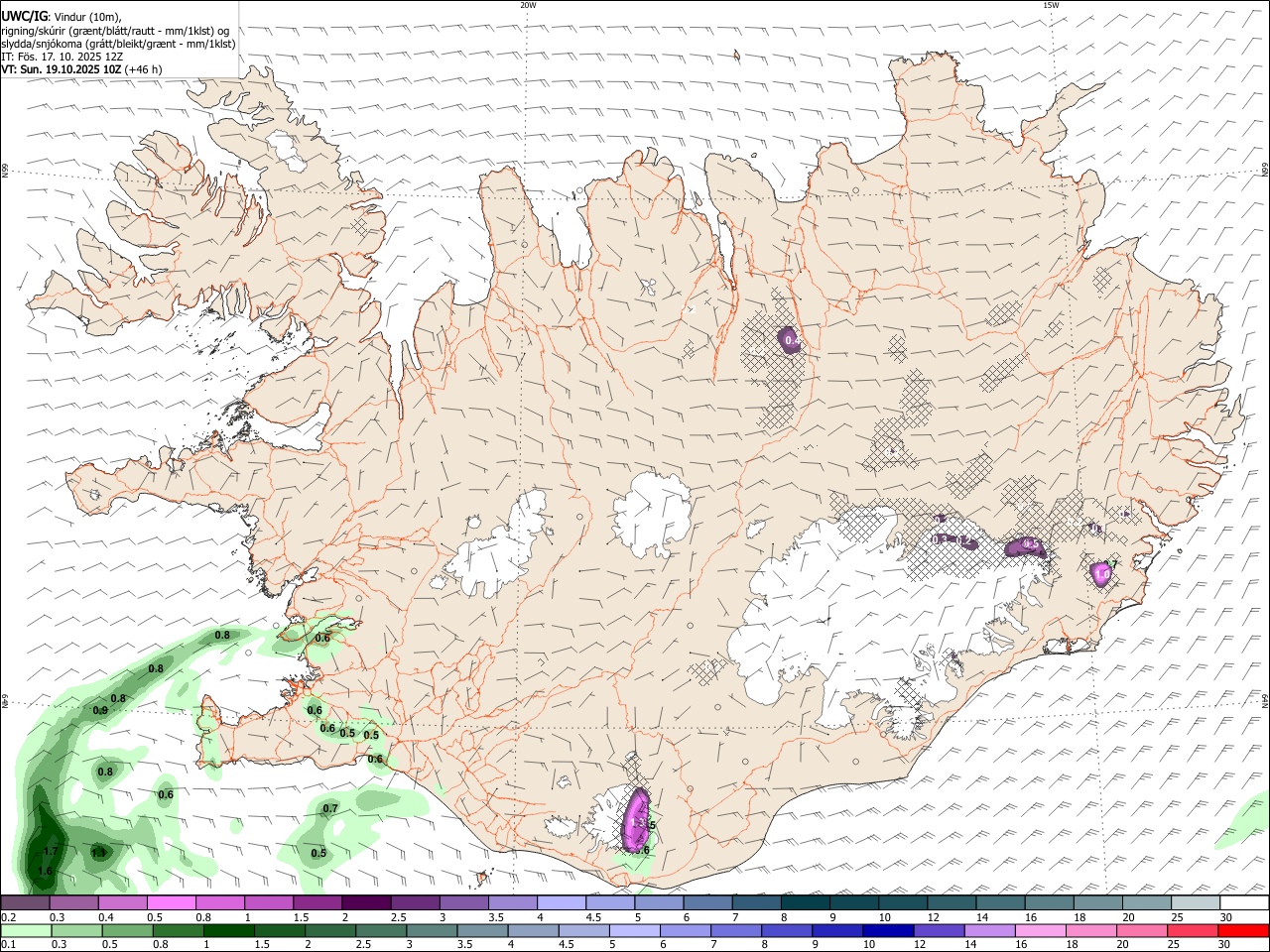Viewport: 1270px width, 952px height.
Task: Click the '15W' longitude label at top
Action: pyautogui.click(x=1050, y=5)
